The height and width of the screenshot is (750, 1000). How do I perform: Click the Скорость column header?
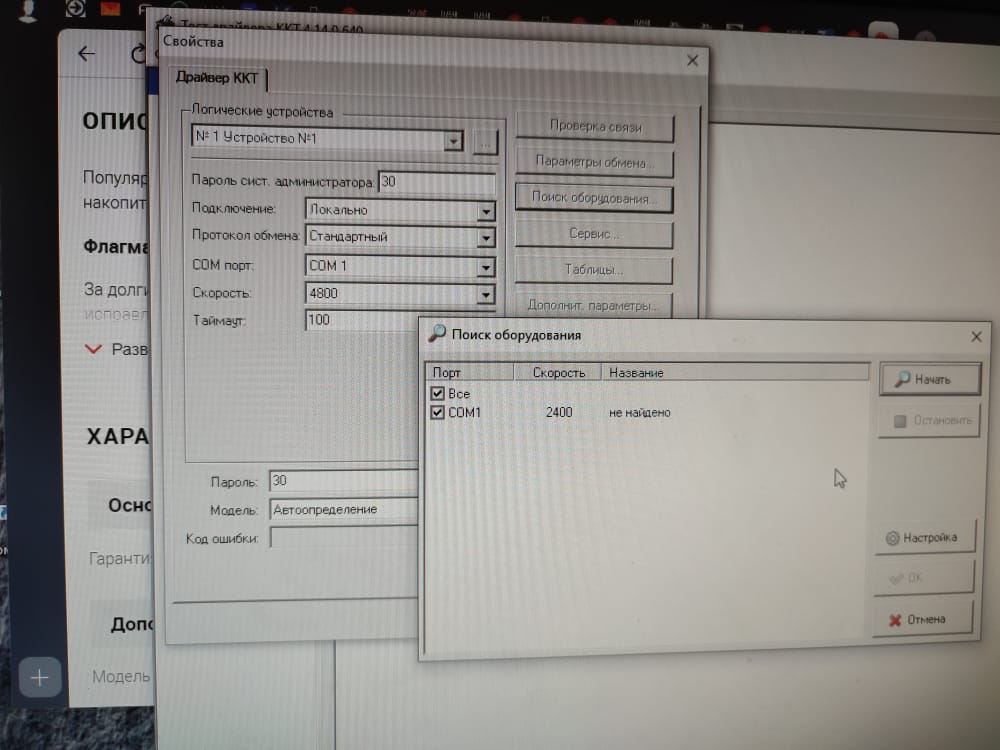coord(558,372)
